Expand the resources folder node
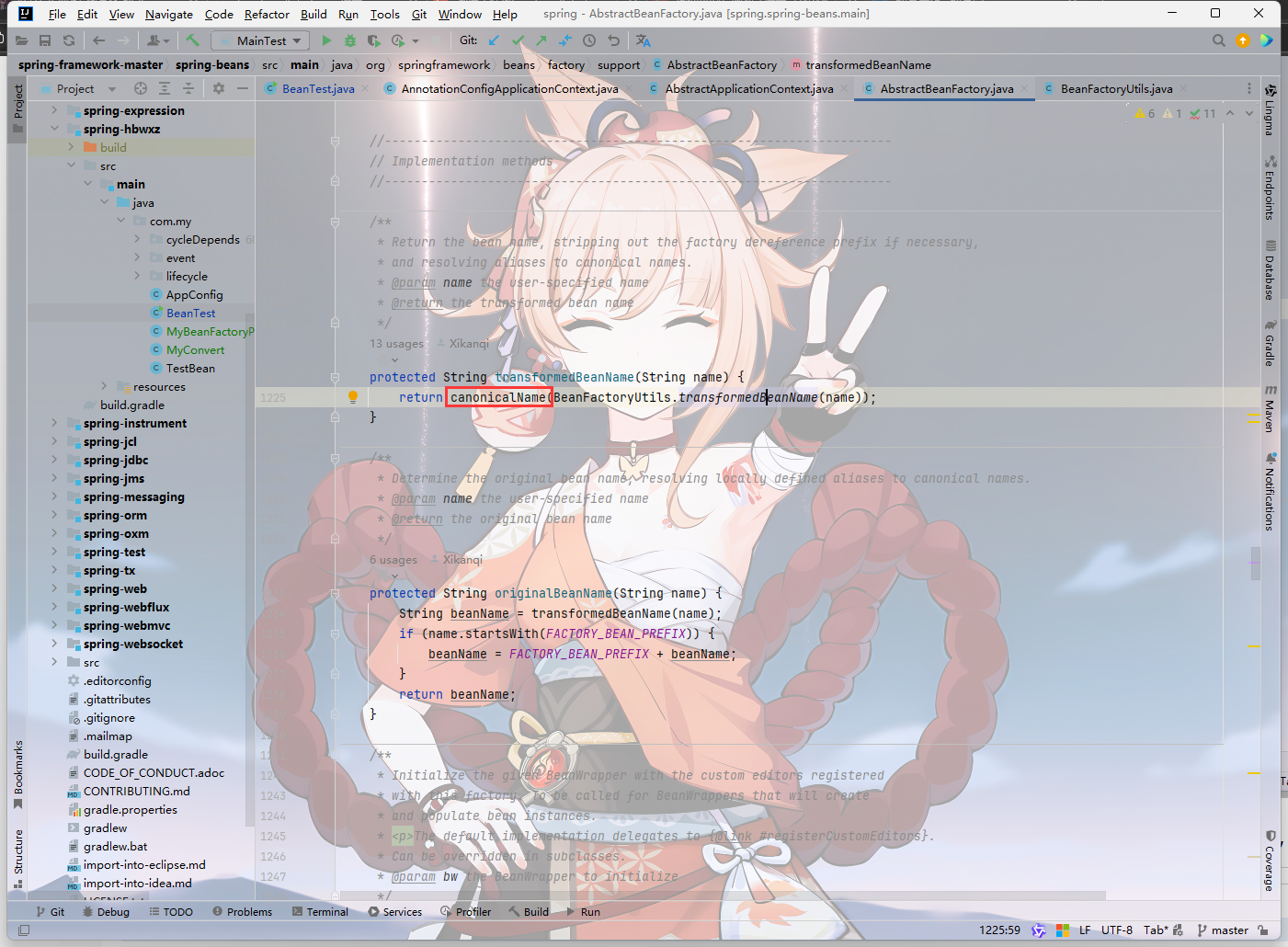 pos(104,386)
